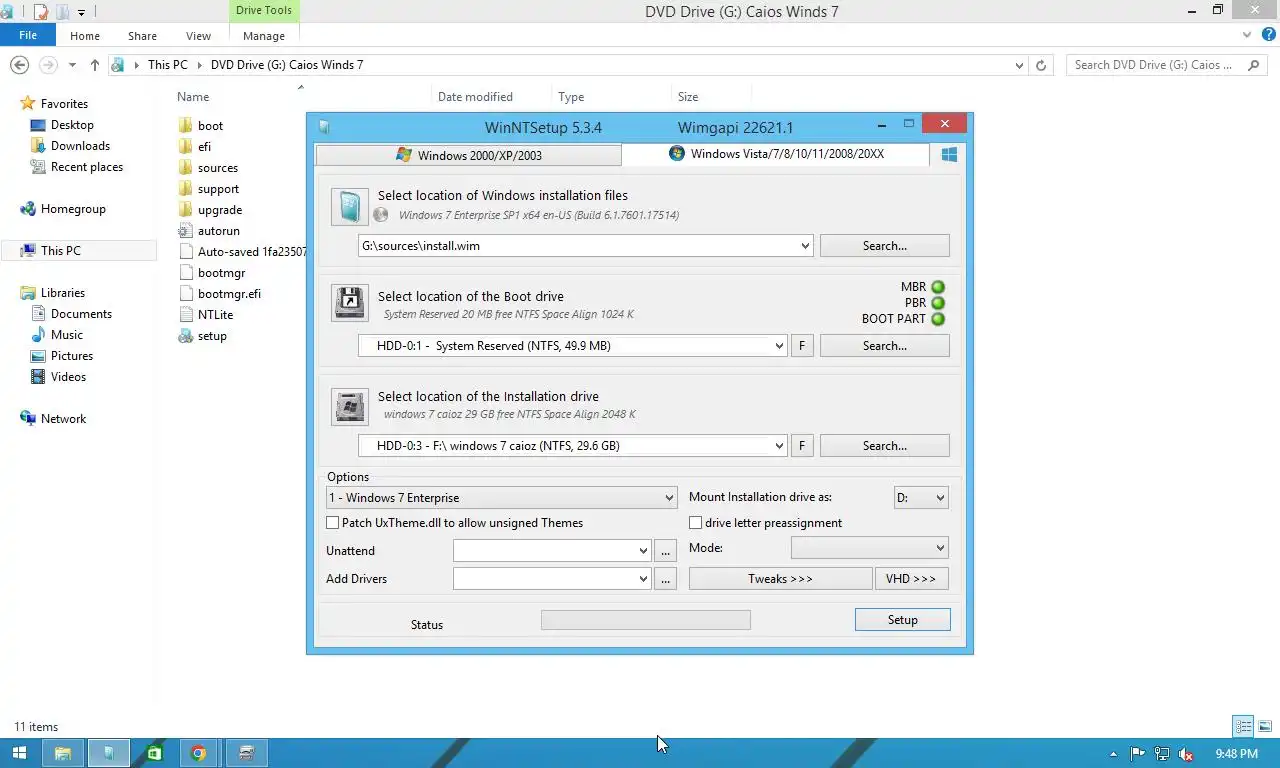
Task: Select the Windows Vista/7/8/10/11 tab
Action: [x=775, y=154]
